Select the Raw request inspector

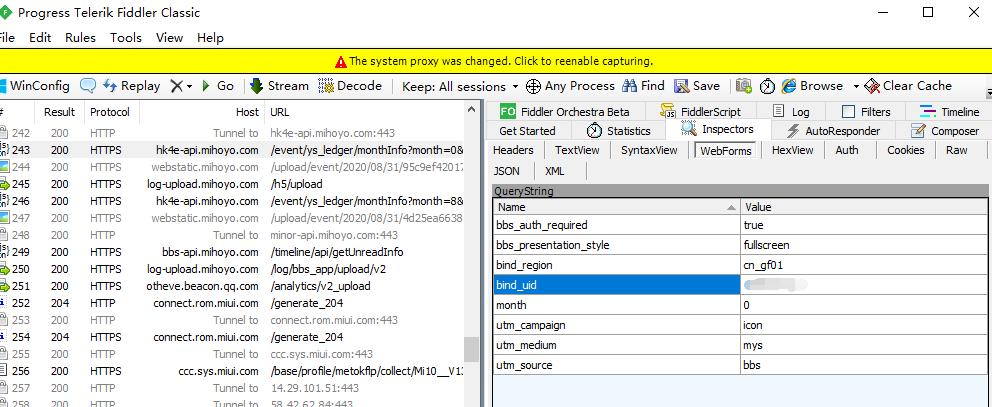[957, 150]
